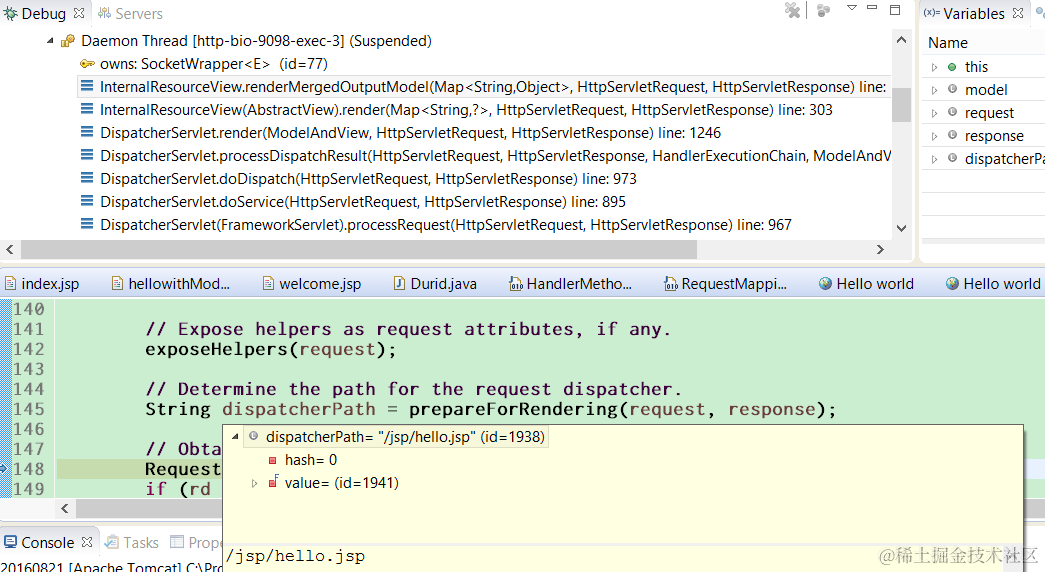Open the HandlerMetho... class file tab

click(570, 284)
